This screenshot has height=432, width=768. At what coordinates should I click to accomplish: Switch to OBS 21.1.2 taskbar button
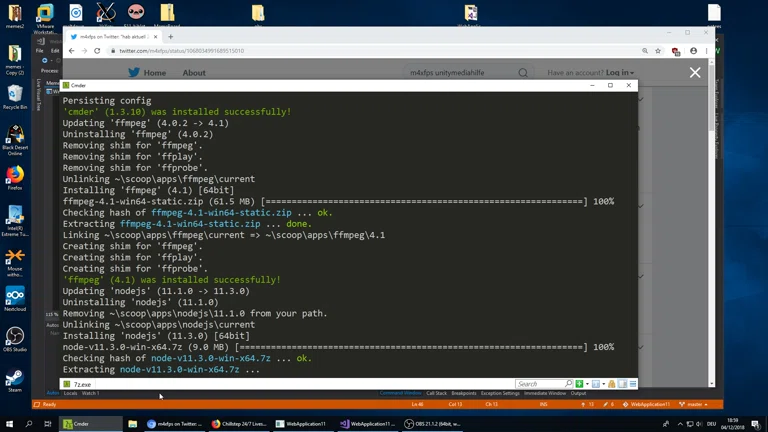point(433,424)
